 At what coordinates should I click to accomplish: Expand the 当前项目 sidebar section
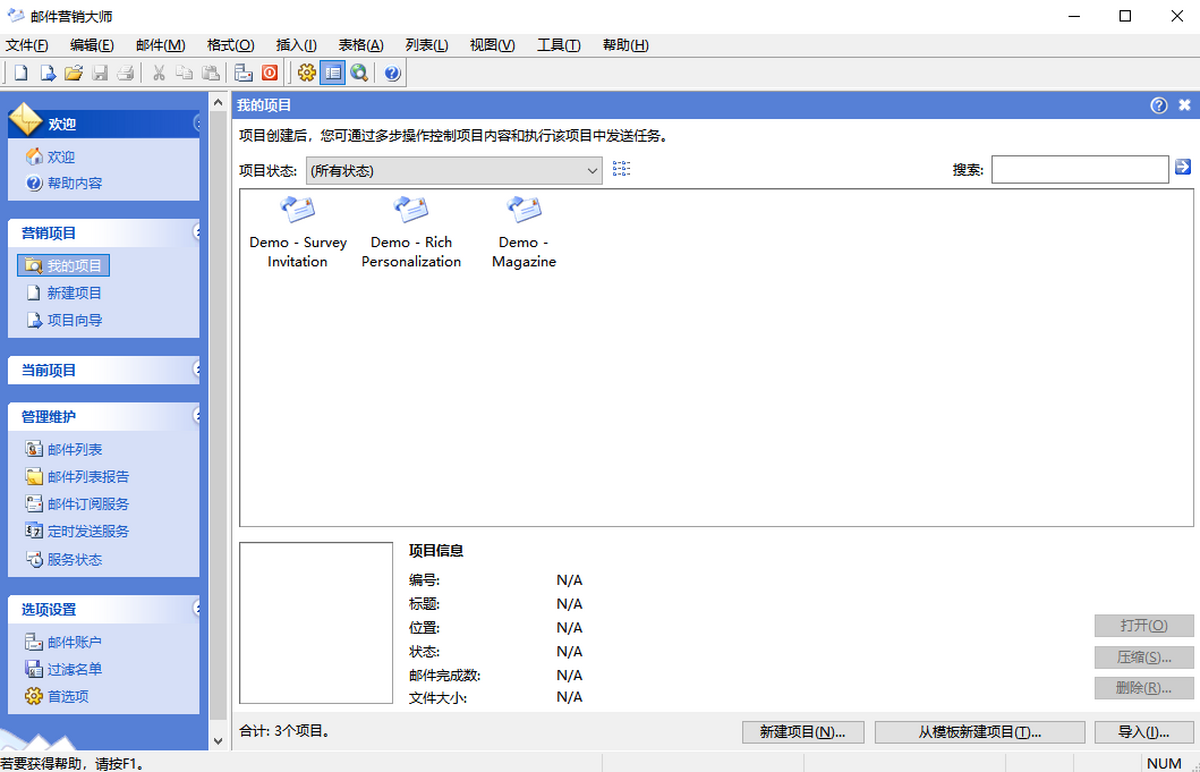coord(196,370)
